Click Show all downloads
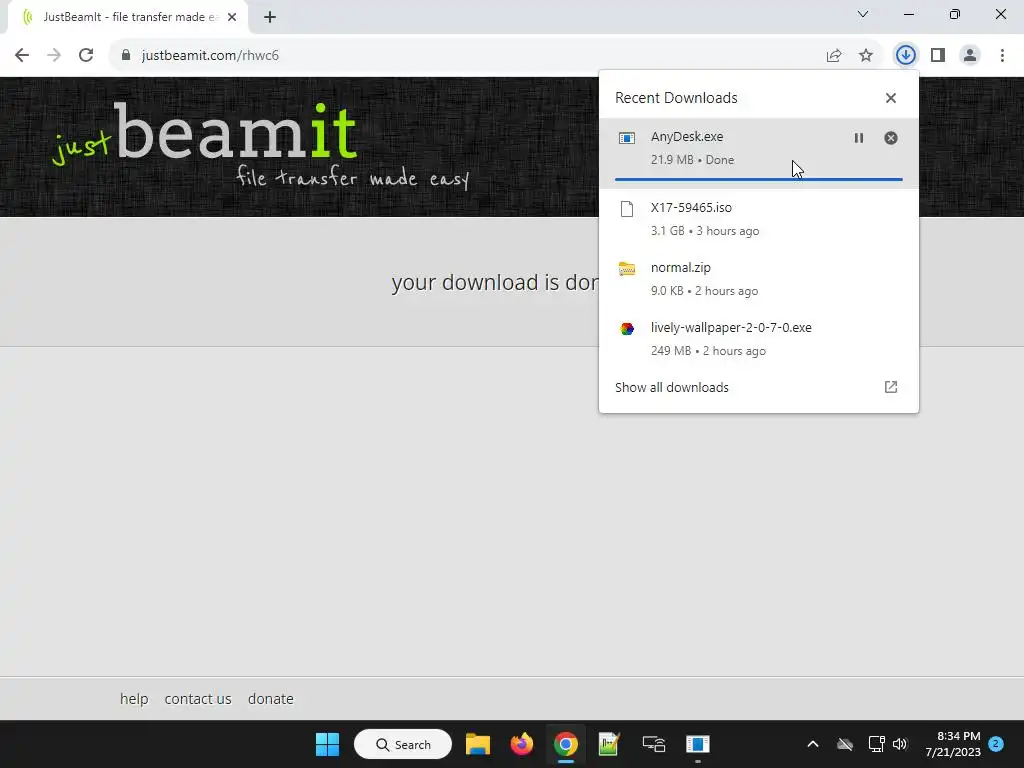This screenshot has height=768, width=1024. click(672, 387)
